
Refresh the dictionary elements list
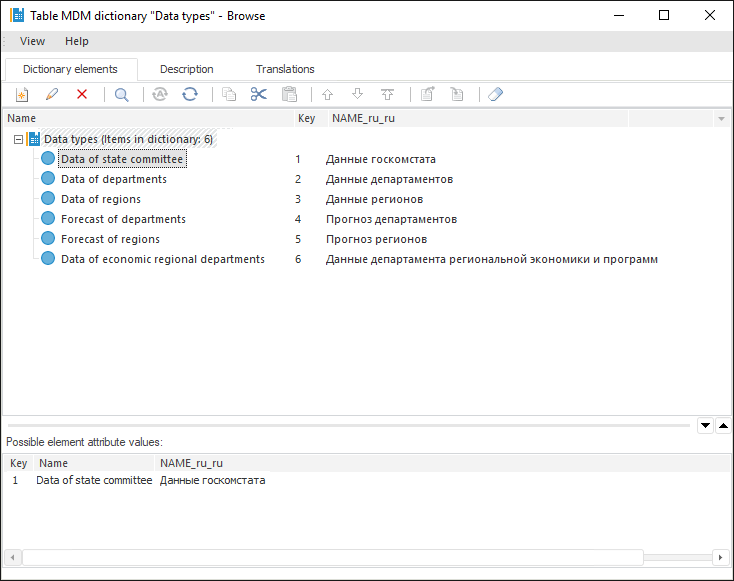190,95
